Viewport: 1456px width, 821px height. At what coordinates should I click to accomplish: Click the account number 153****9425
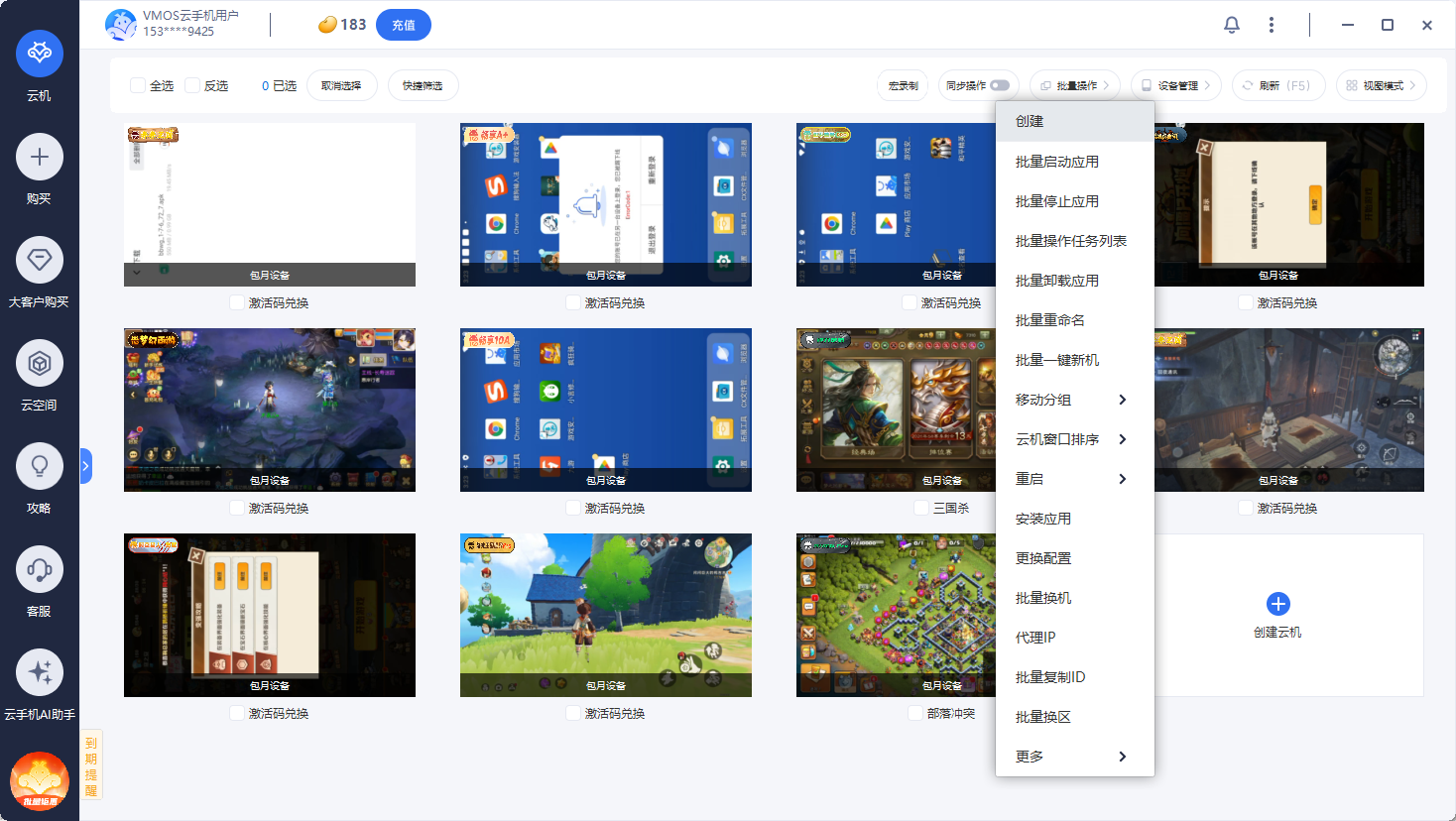tap(179, 32)
